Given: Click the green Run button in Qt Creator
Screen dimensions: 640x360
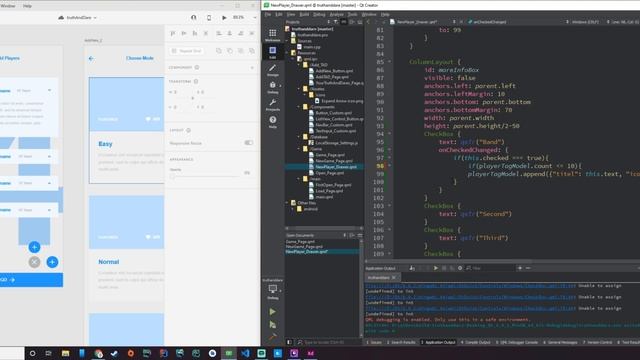Looking at the screenshot, I should tap(272, 312).
